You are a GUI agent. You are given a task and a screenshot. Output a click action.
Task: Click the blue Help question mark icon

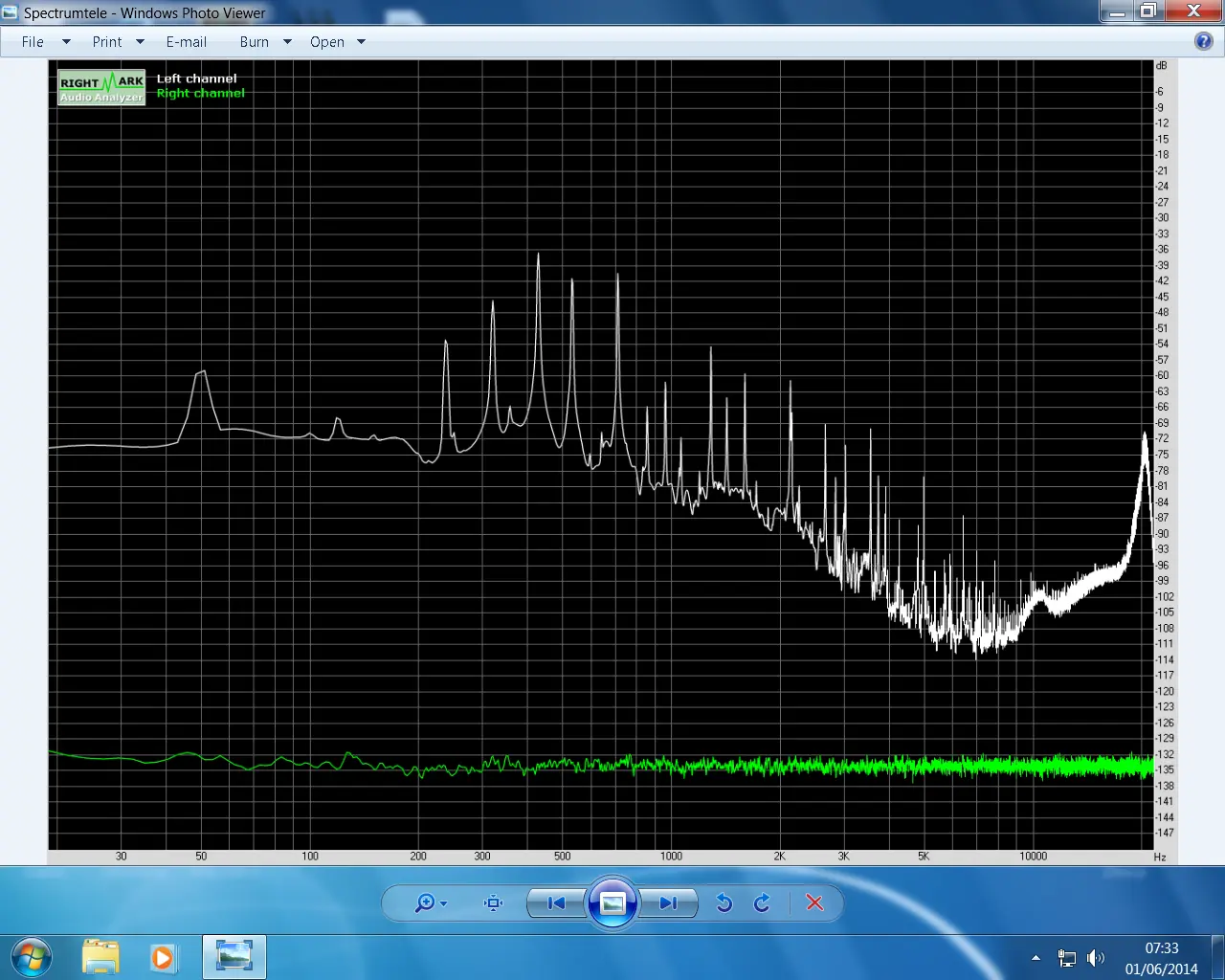1204,41
